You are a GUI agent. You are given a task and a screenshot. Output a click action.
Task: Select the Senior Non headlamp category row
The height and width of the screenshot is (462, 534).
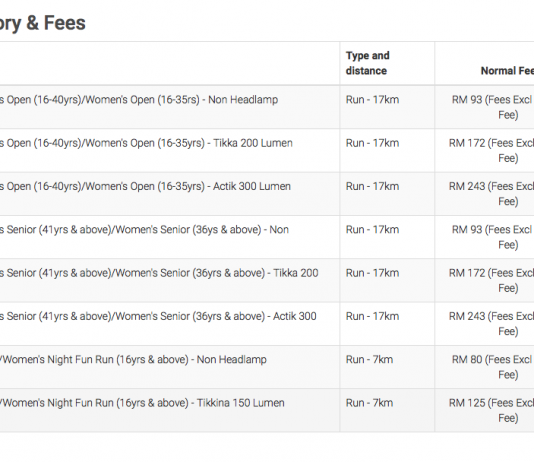pos(267,237)
